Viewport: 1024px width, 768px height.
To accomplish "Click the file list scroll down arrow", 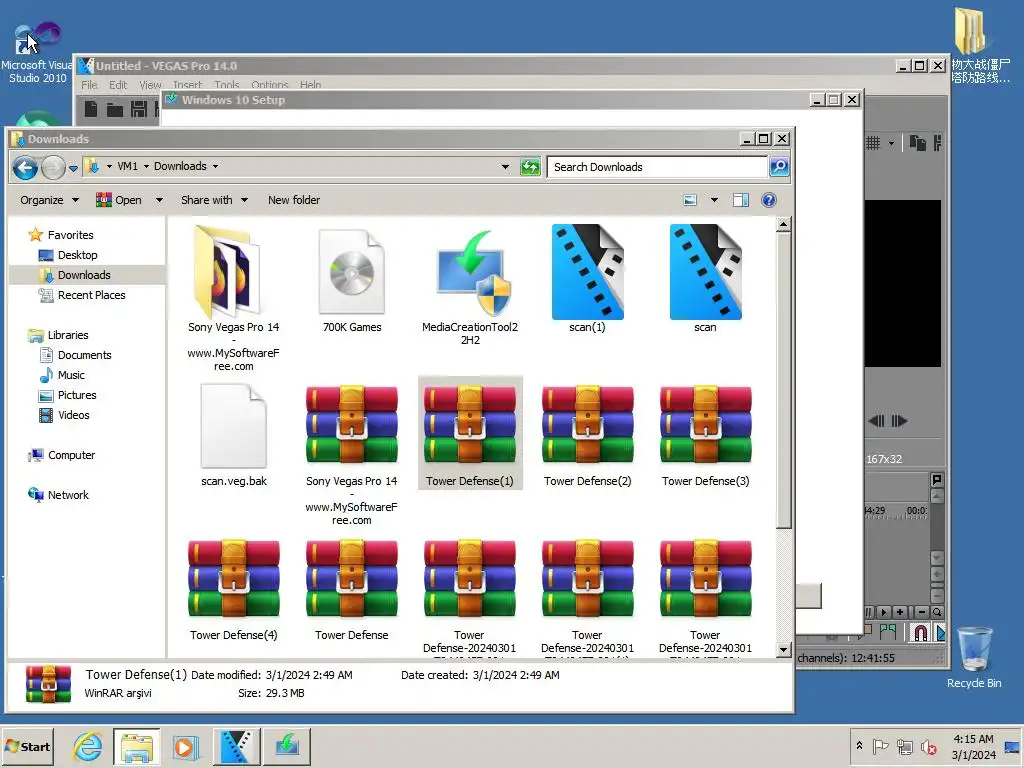I will click(784, 649).
